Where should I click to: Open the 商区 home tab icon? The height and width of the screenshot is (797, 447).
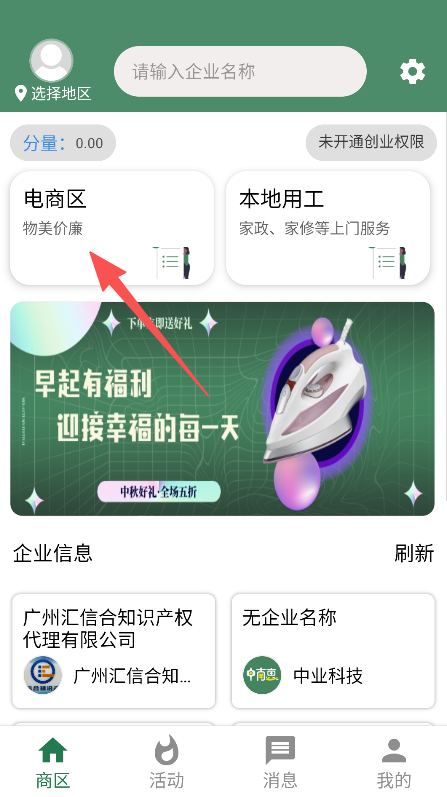tap(53, 750)
